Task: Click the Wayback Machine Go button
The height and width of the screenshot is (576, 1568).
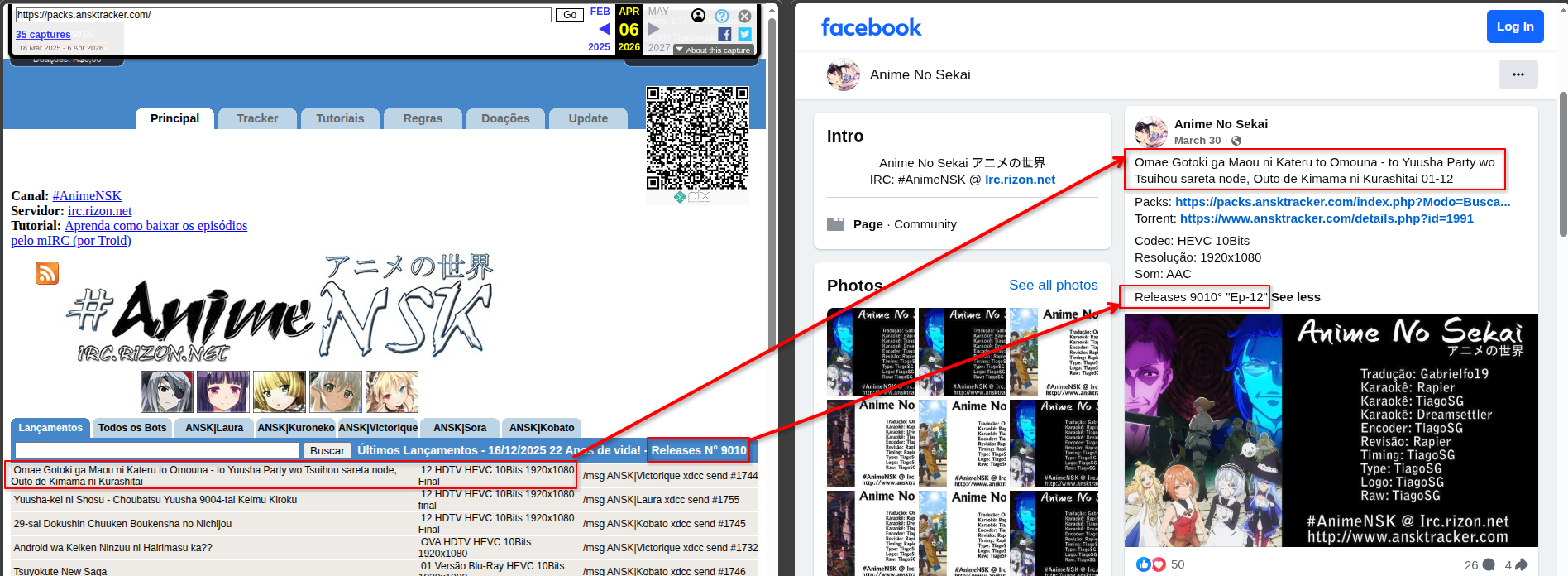Action: pos(569,15)
